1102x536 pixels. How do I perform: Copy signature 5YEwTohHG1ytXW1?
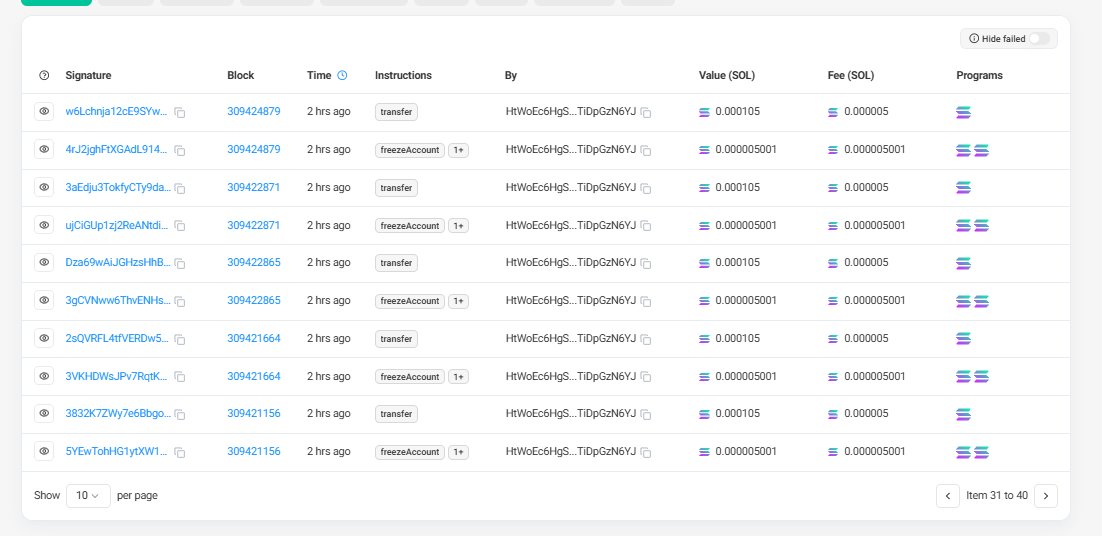pos(180,452)
